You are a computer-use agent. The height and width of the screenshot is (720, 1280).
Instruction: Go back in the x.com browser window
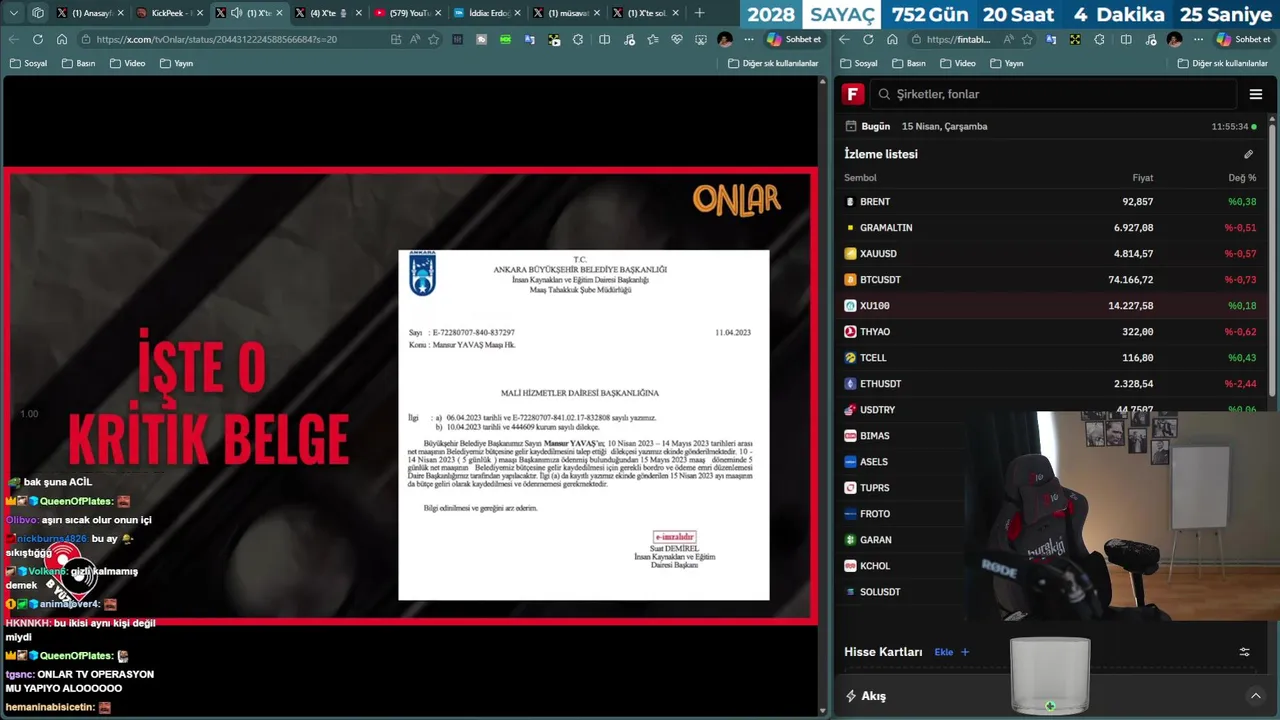click(x=13, y=39)
